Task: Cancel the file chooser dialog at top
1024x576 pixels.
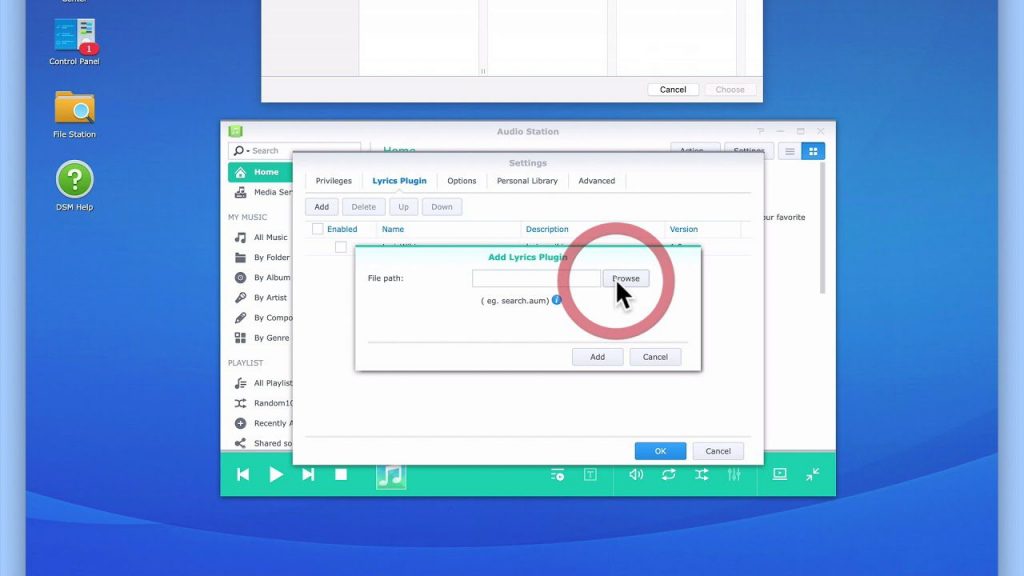Action: 673,89
